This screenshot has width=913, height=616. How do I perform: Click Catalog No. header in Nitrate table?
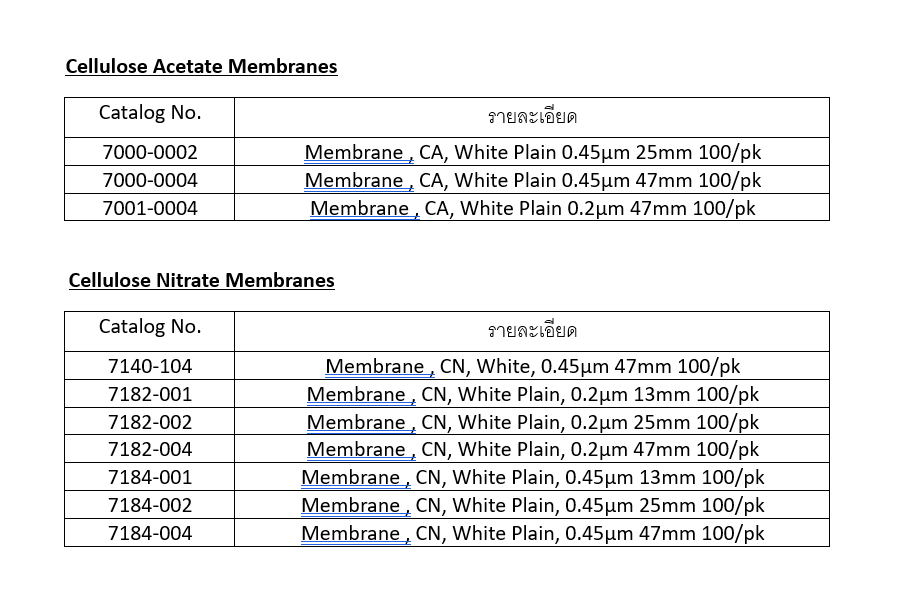(150, 327)
